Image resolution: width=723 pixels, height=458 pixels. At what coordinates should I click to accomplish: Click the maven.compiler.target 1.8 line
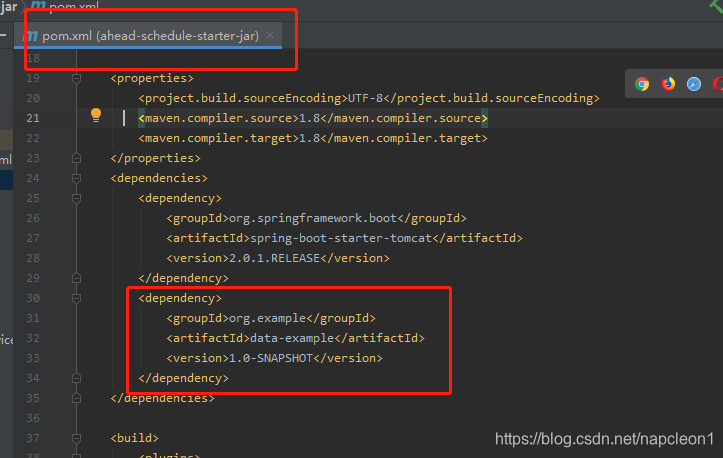pos(313,138)
